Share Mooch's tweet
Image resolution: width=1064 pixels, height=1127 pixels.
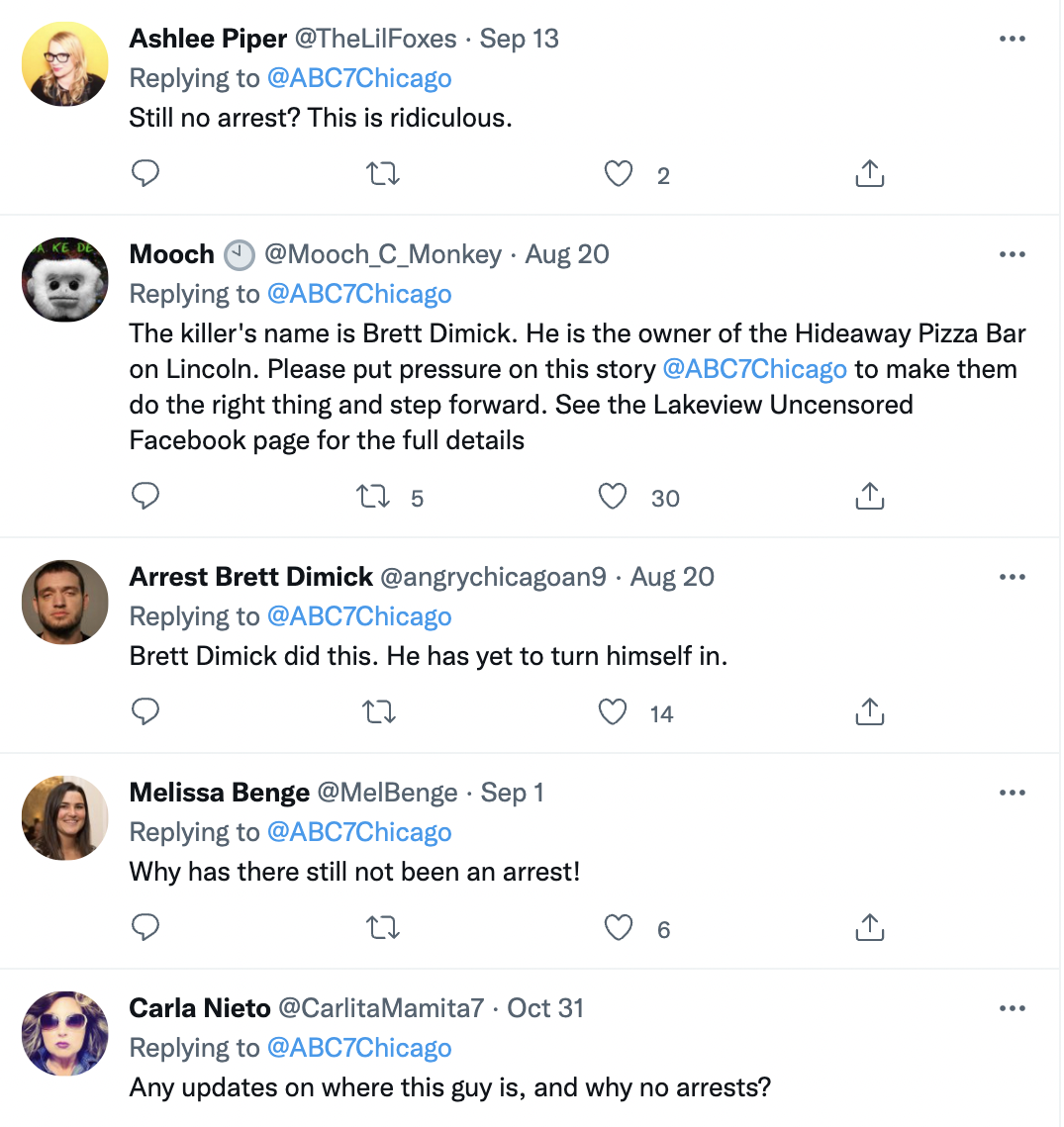tap(869, 497)
